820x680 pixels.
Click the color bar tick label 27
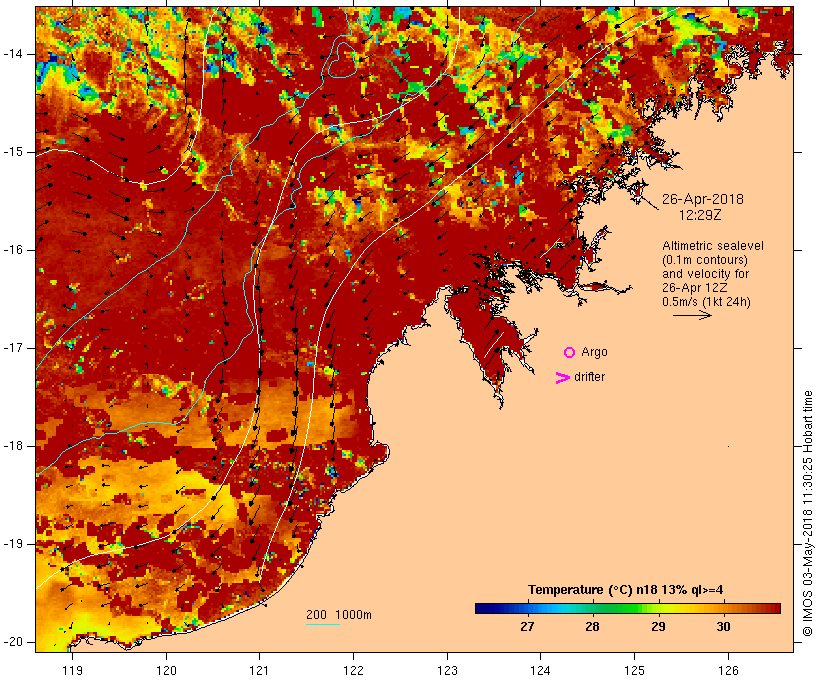click(x=527, y=627)
